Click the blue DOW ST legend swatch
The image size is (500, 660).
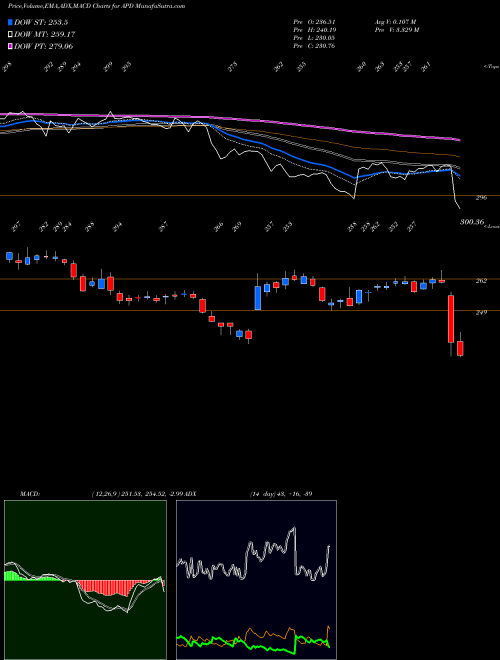pyautogui.click(x=10, y=22)
